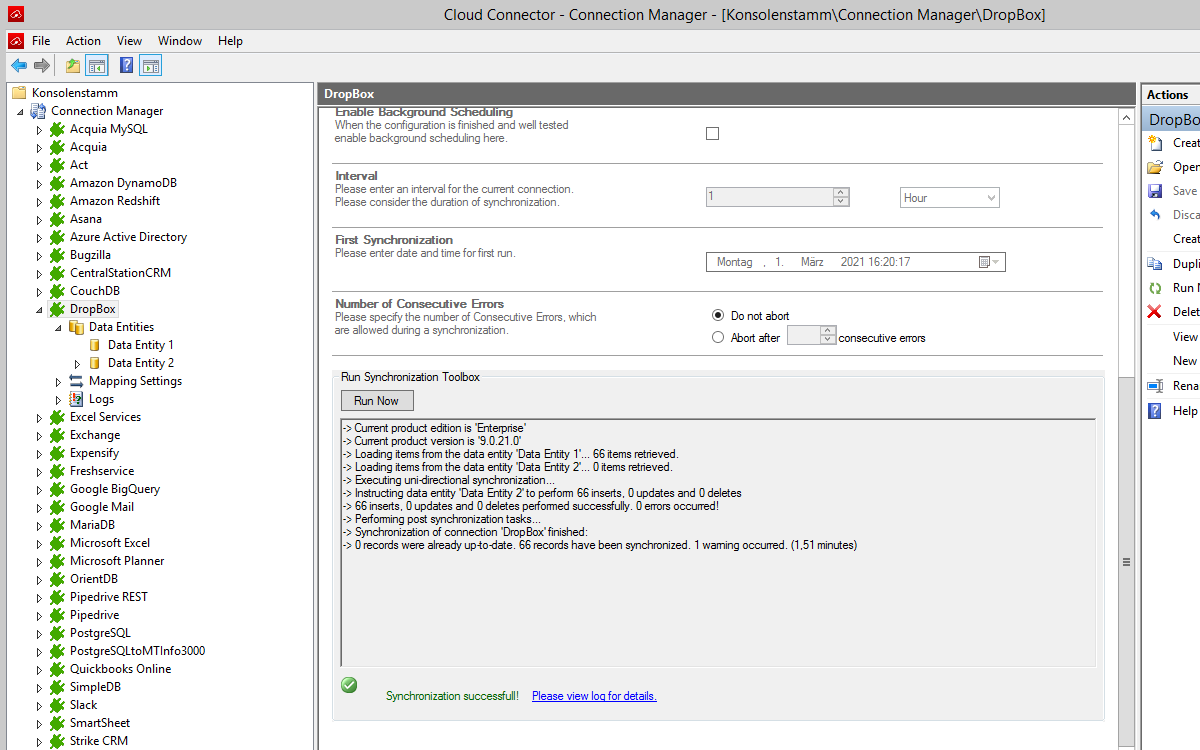Select the 'Do not abort' radio button
The width and height of the screenshot is (1200, 750).
(x=718, y=316)
